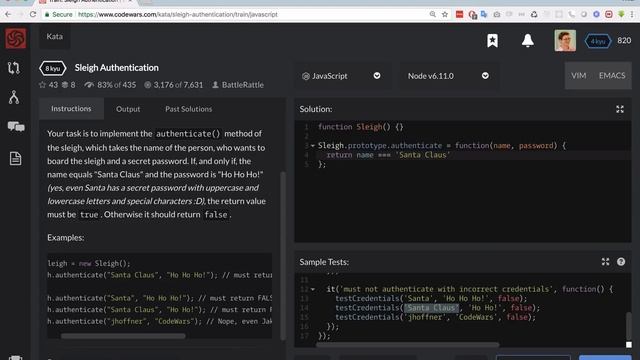
Task: Open the Training sidebar icon with looping arrows
Action: tap(14, 68)
